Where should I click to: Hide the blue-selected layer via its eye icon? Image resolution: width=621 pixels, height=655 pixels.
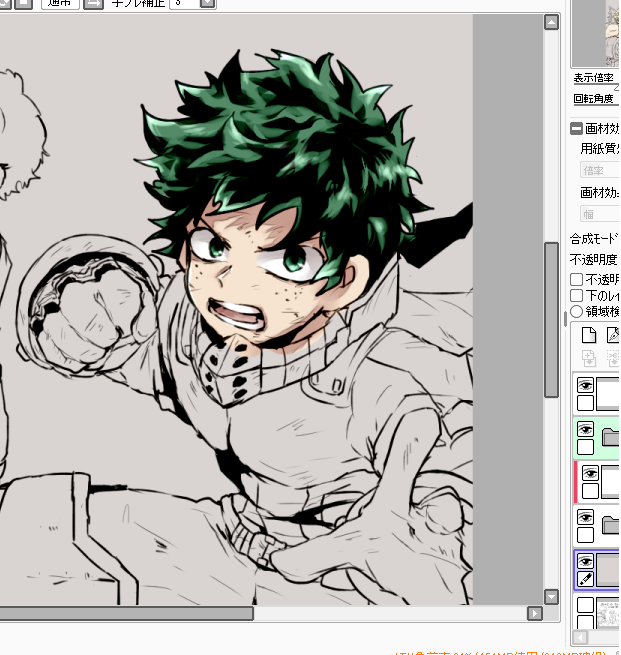(585, 561)
